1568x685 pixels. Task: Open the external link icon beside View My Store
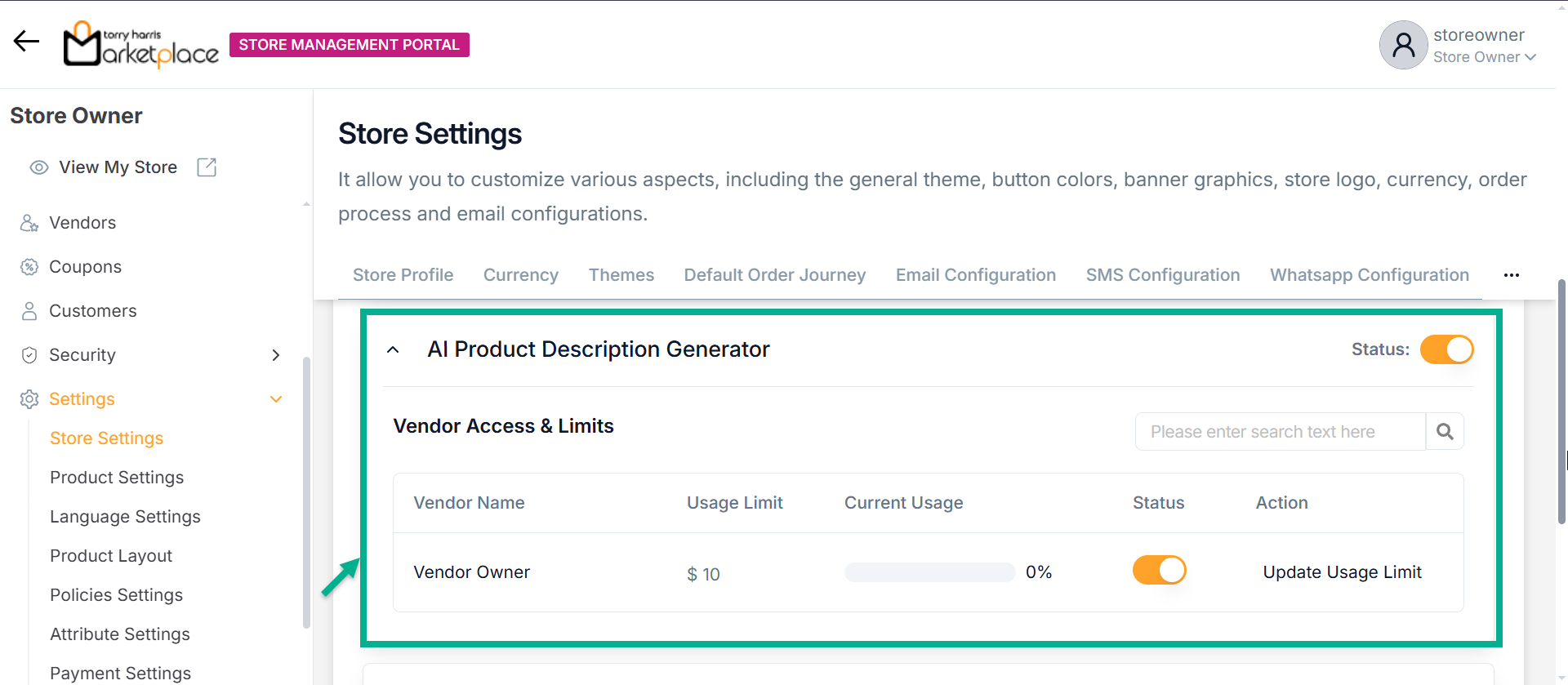pyautogui.click(x=207, y=167)
